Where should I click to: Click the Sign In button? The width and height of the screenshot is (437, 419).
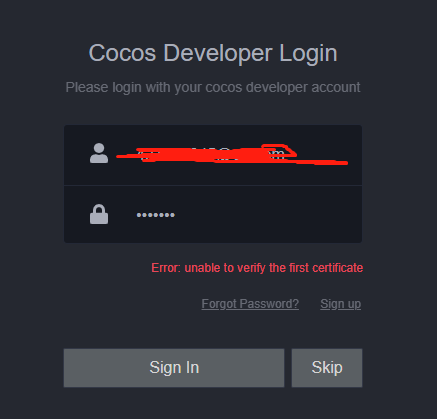174,368
